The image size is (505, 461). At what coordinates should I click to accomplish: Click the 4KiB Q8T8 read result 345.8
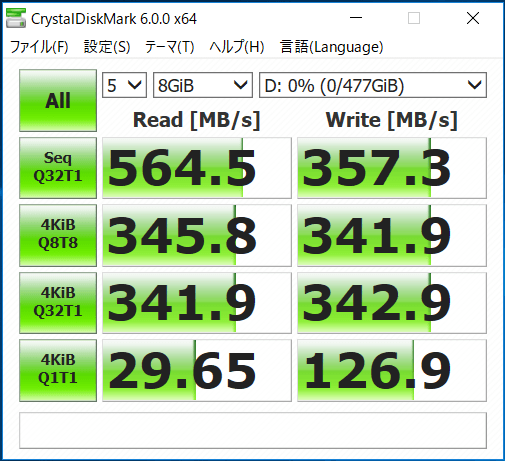(197, 235)
